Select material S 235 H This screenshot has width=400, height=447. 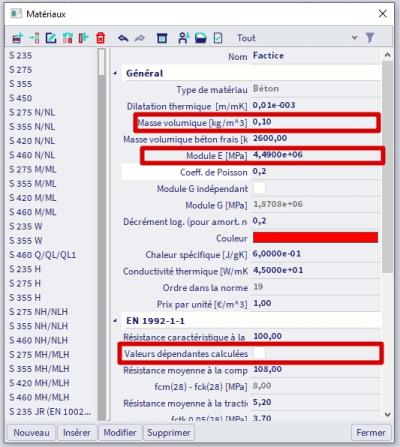(x=25, y=269)
